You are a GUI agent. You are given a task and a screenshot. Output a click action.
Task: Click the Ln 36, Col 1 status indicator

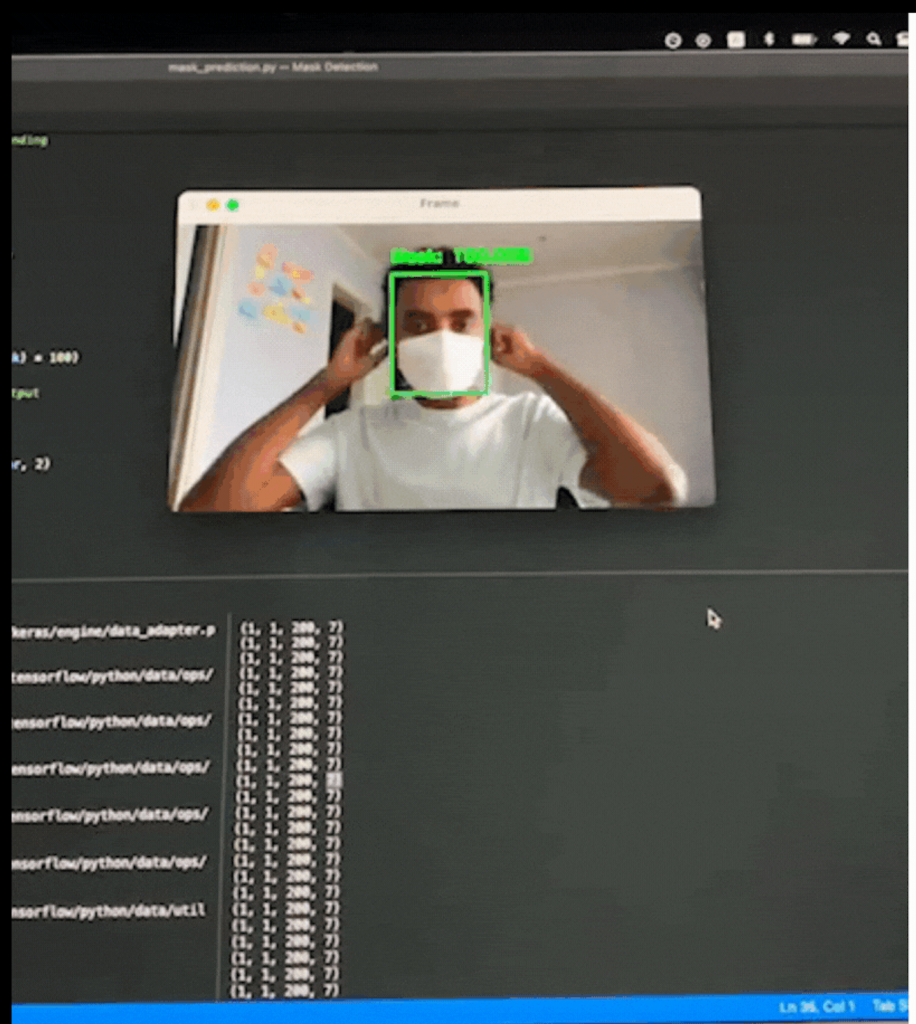pyautogui.click(x=817, y=1006)
